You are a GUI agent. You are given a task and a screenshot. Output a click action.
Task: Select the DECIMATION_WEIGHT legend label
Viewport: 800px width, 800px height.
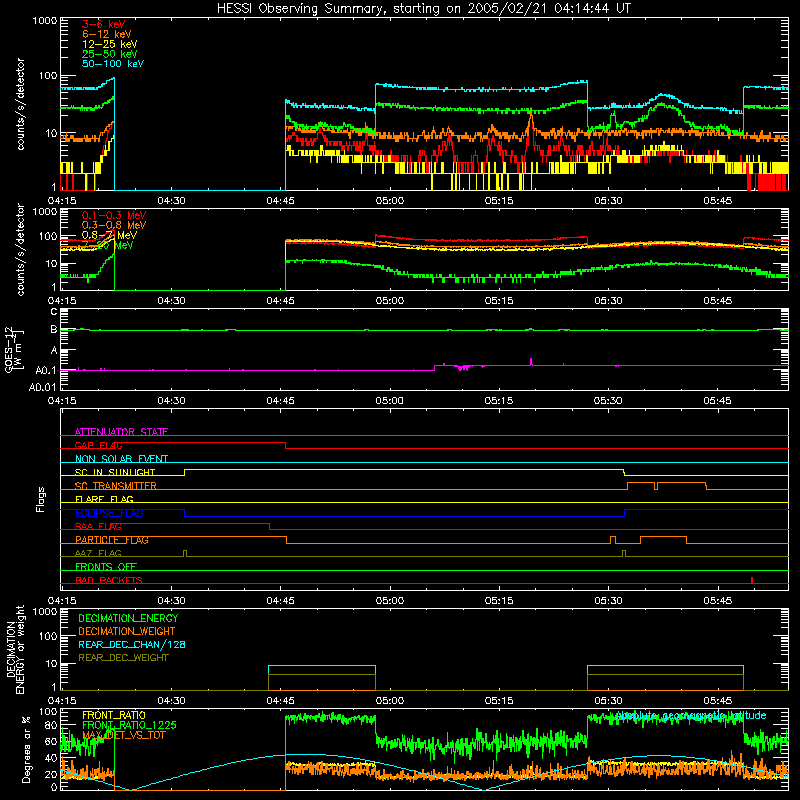pyautogui.click(x=127, y=631)
